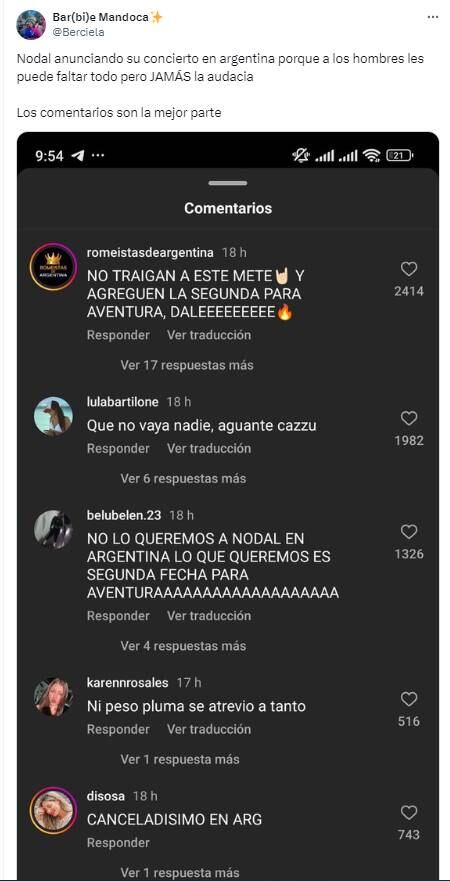Image resolution: width=450 pixels, height=881 pixels.
Task: Like the romeistasdeargentina comment with heart icon
Action: (409, 269)
